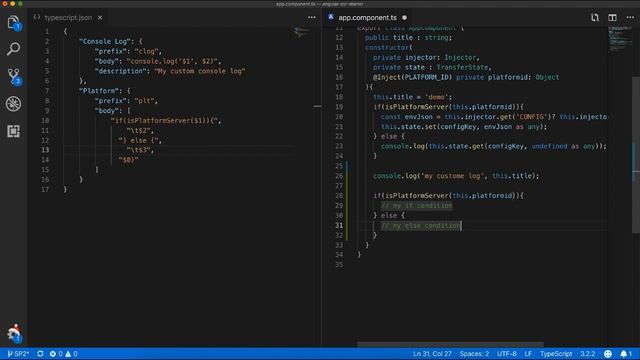Click line number 13 in typescript.json
The width and height of the screenshot is (640, 360).
45,150
